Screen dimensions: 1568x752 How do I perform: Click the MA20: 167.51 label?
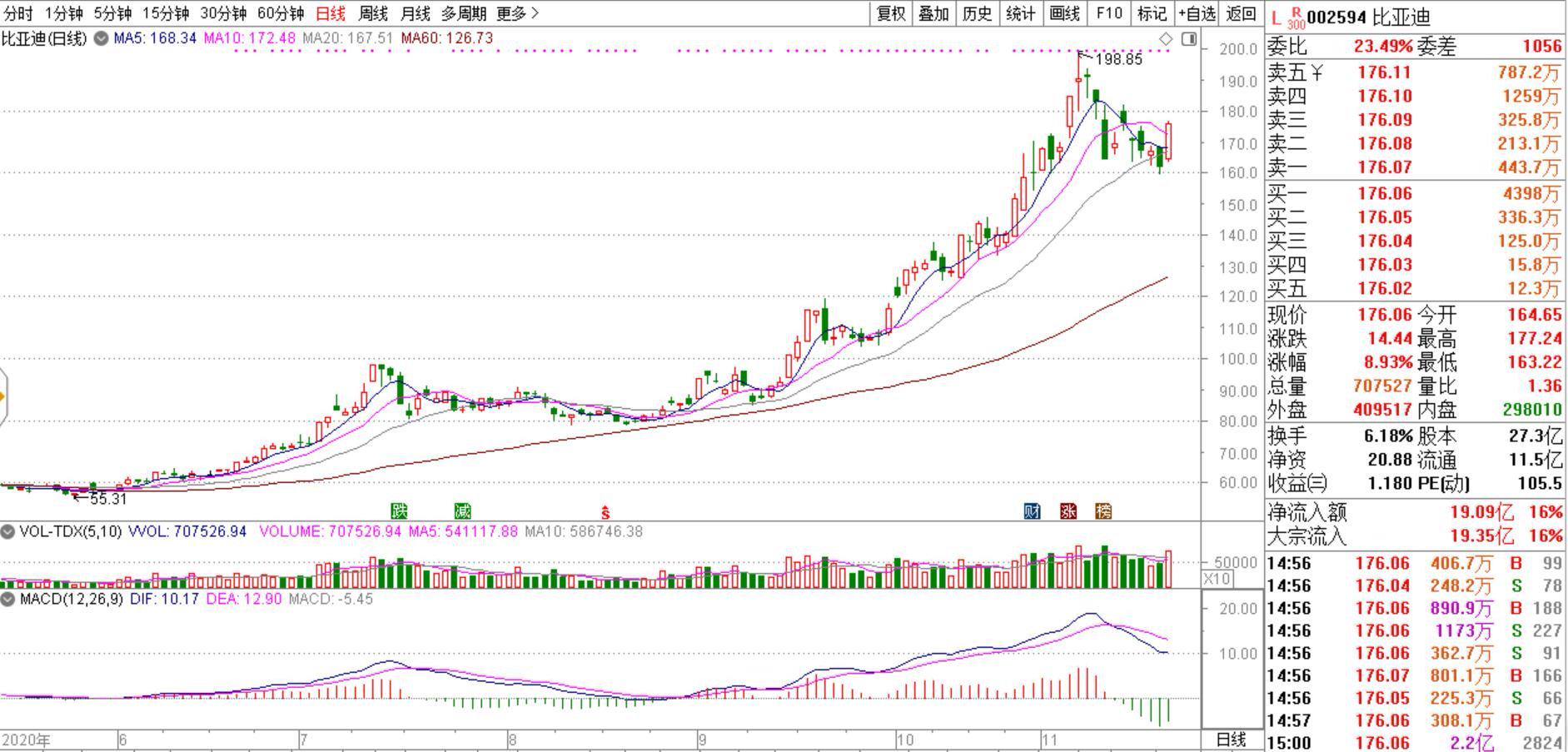click(x=347, y=38)
